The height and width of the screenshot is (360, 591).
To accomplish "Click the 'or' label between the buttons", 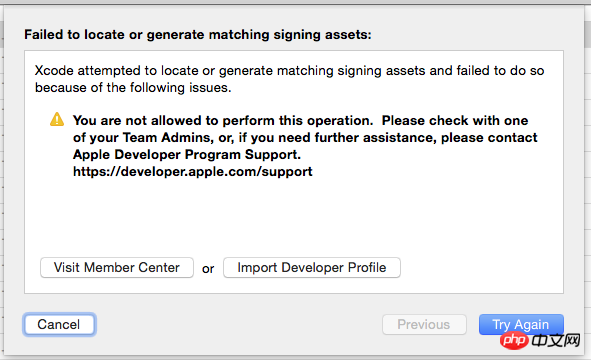I will tap(208, 269).
